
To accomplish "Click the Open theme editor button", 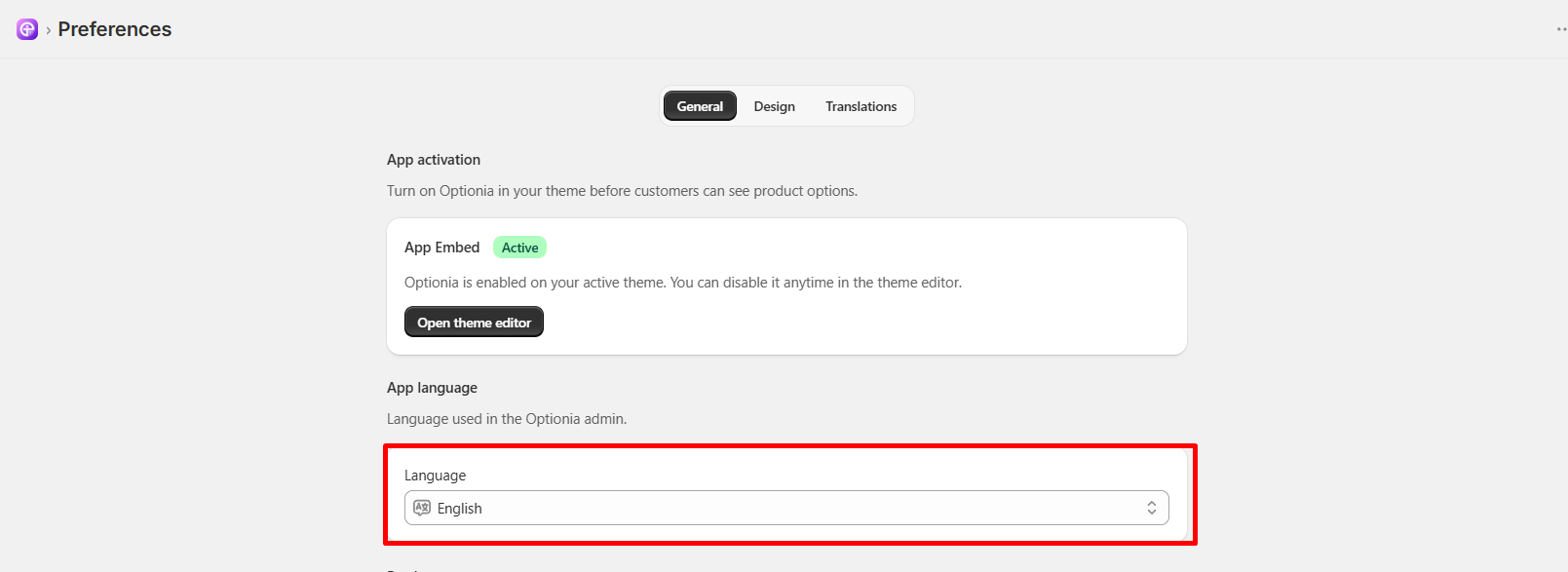I will [x=474, y=323].
